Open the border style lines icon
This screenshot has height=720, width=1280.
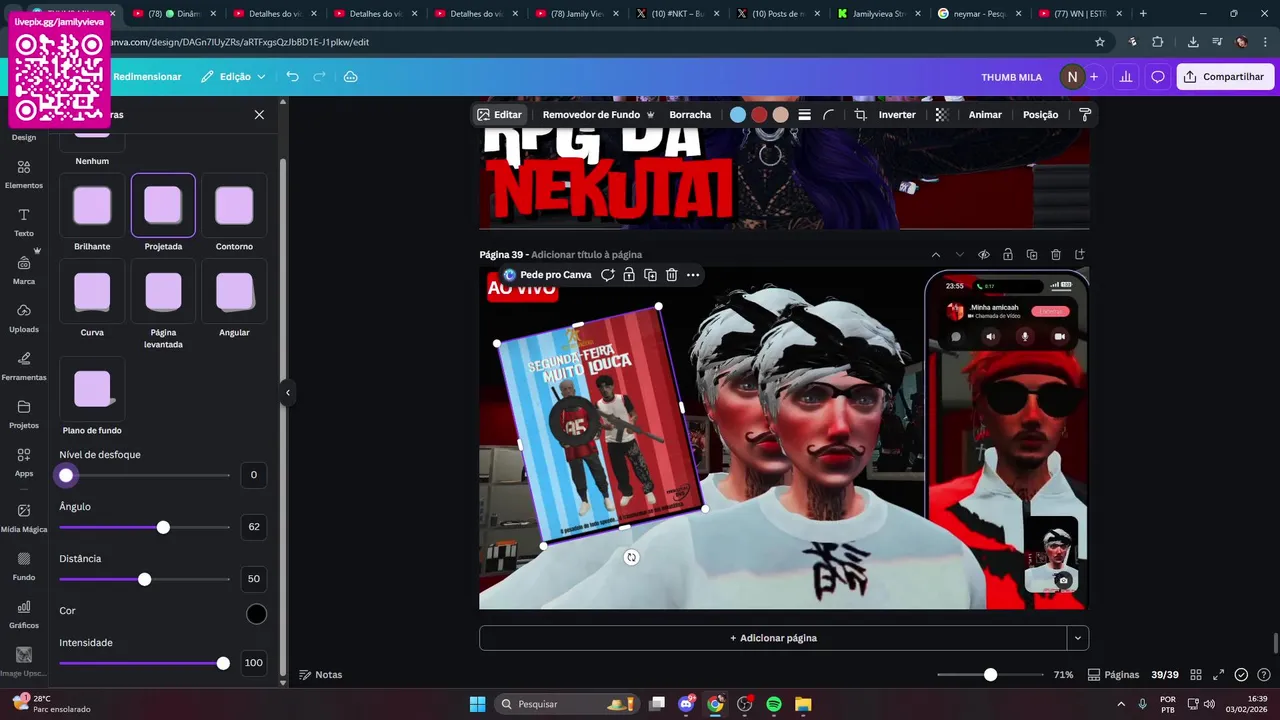pyautogui.click(x=804, y=115)
